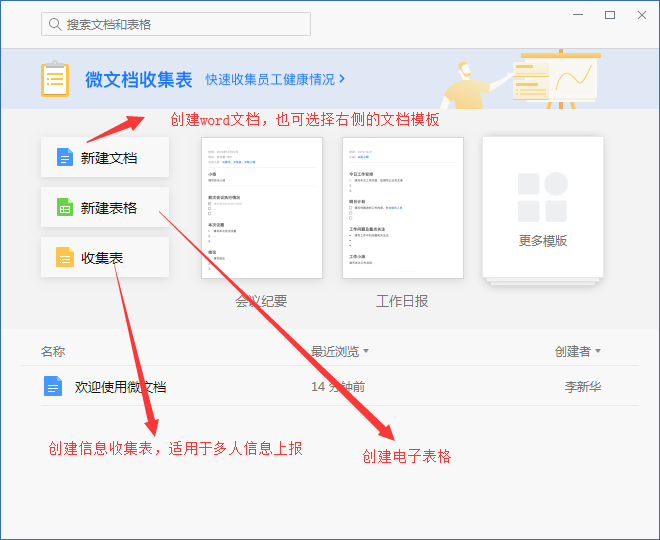Click the green spreadsheet icon beside 新建表格
Image resolution: width=660 pixels, height=540 pixels.
point(65,208)
